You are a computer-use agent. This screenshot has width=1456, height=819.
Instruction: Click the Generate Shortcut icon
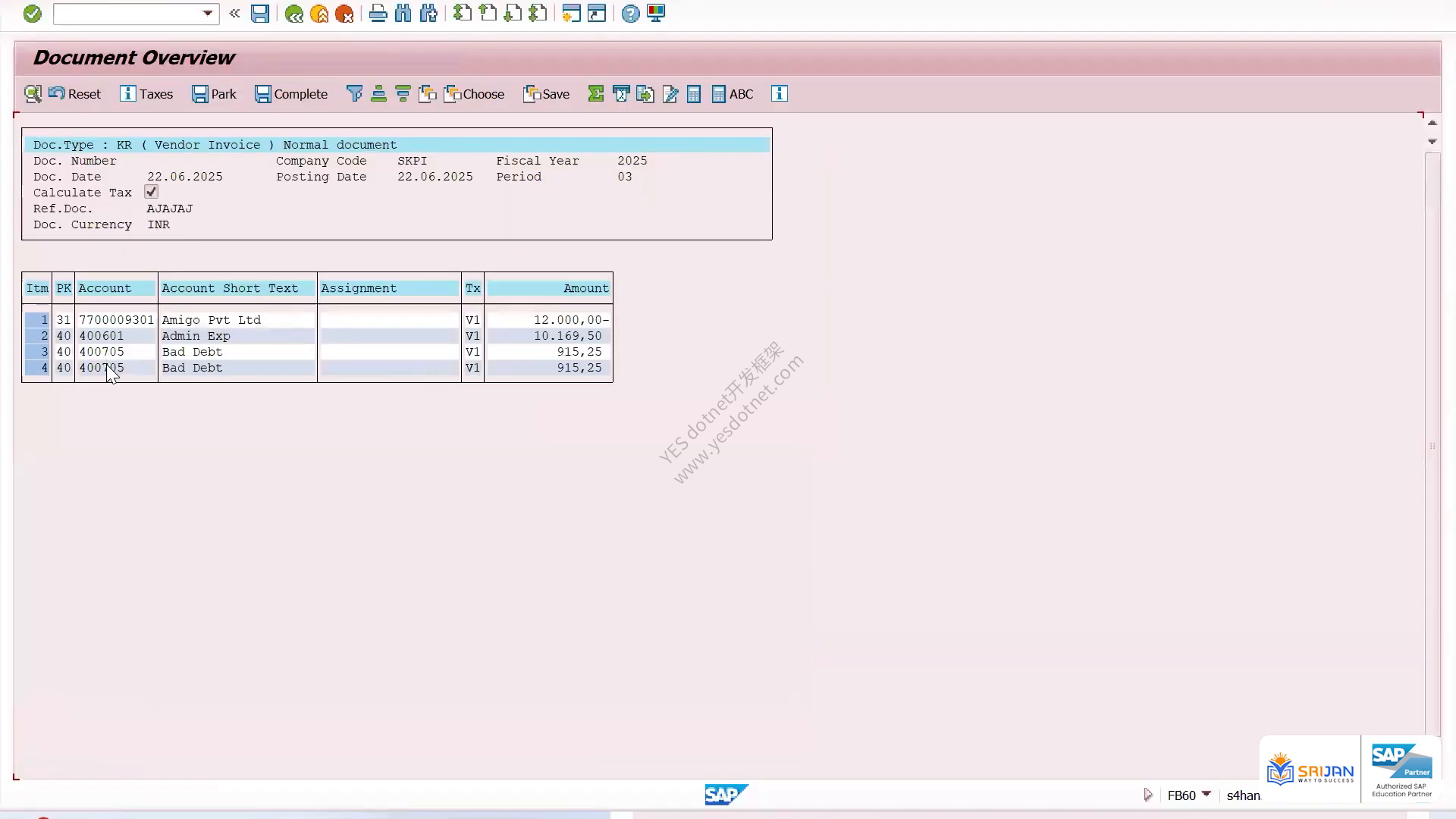(597, 14)
